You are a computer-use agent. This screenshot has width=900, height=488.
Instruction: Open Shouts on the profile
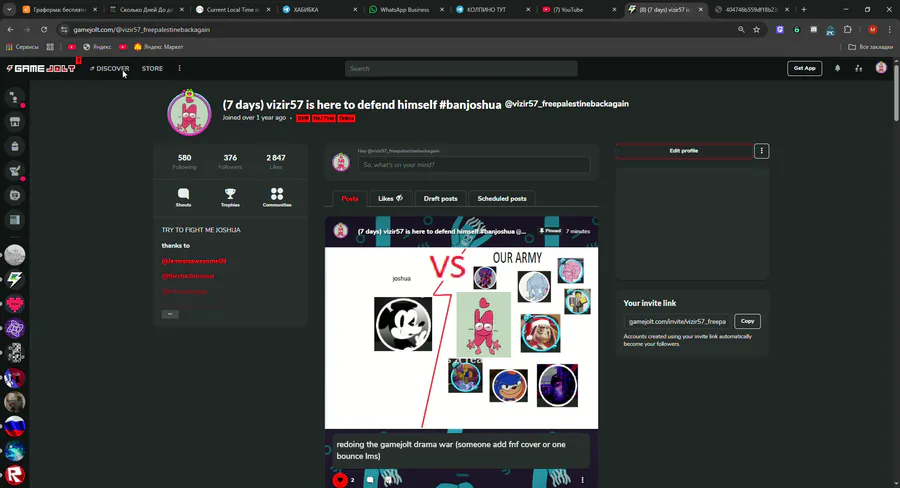(x=184, y=197)
